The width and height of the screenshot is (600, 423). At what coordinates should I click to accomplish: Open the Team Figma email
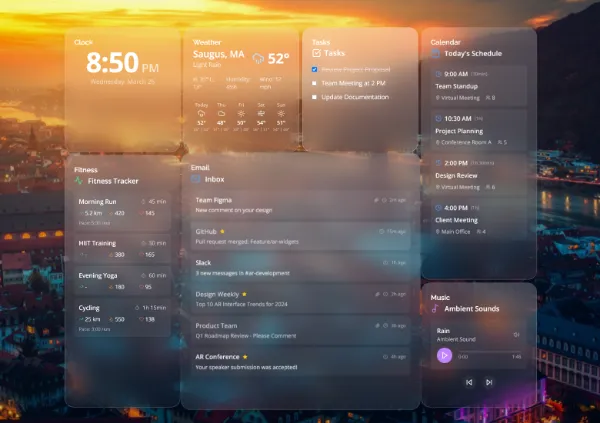tap(300, 205)
